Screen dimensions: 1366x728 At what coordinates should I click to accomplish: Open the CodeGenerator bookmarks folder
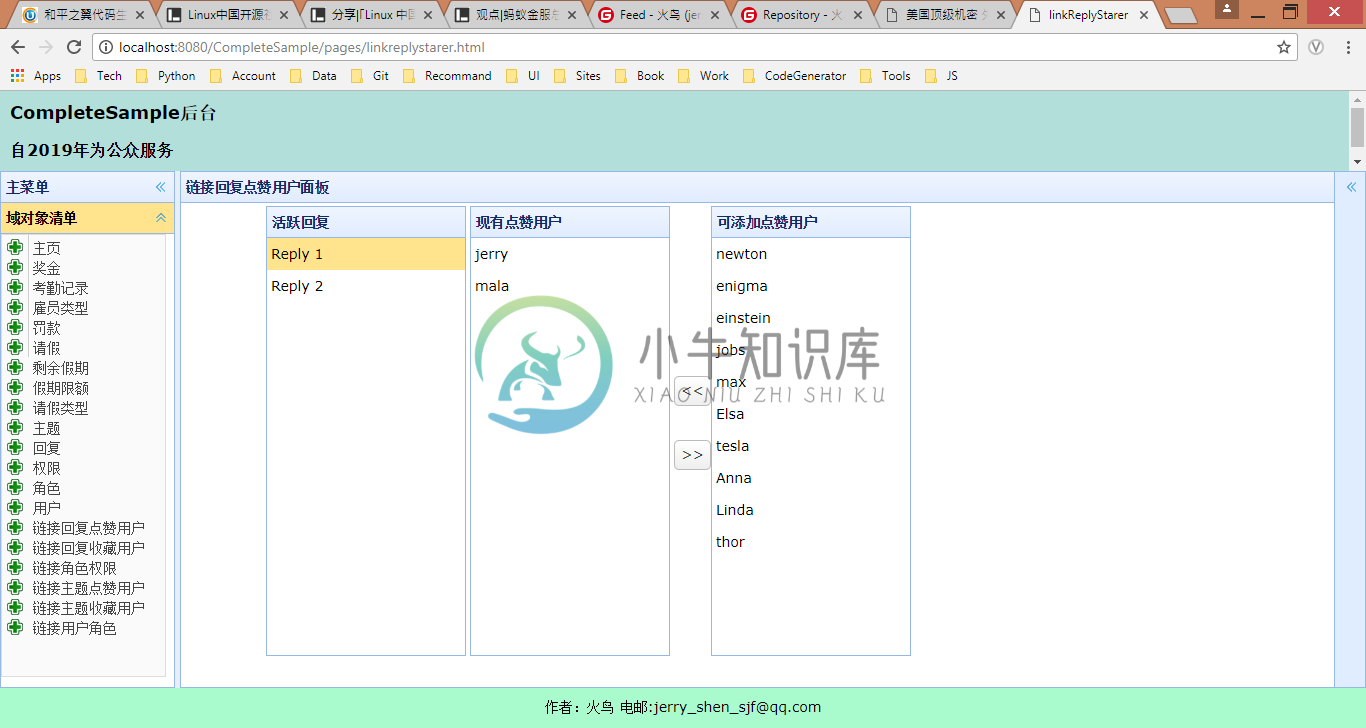click(x=795, y=76)
